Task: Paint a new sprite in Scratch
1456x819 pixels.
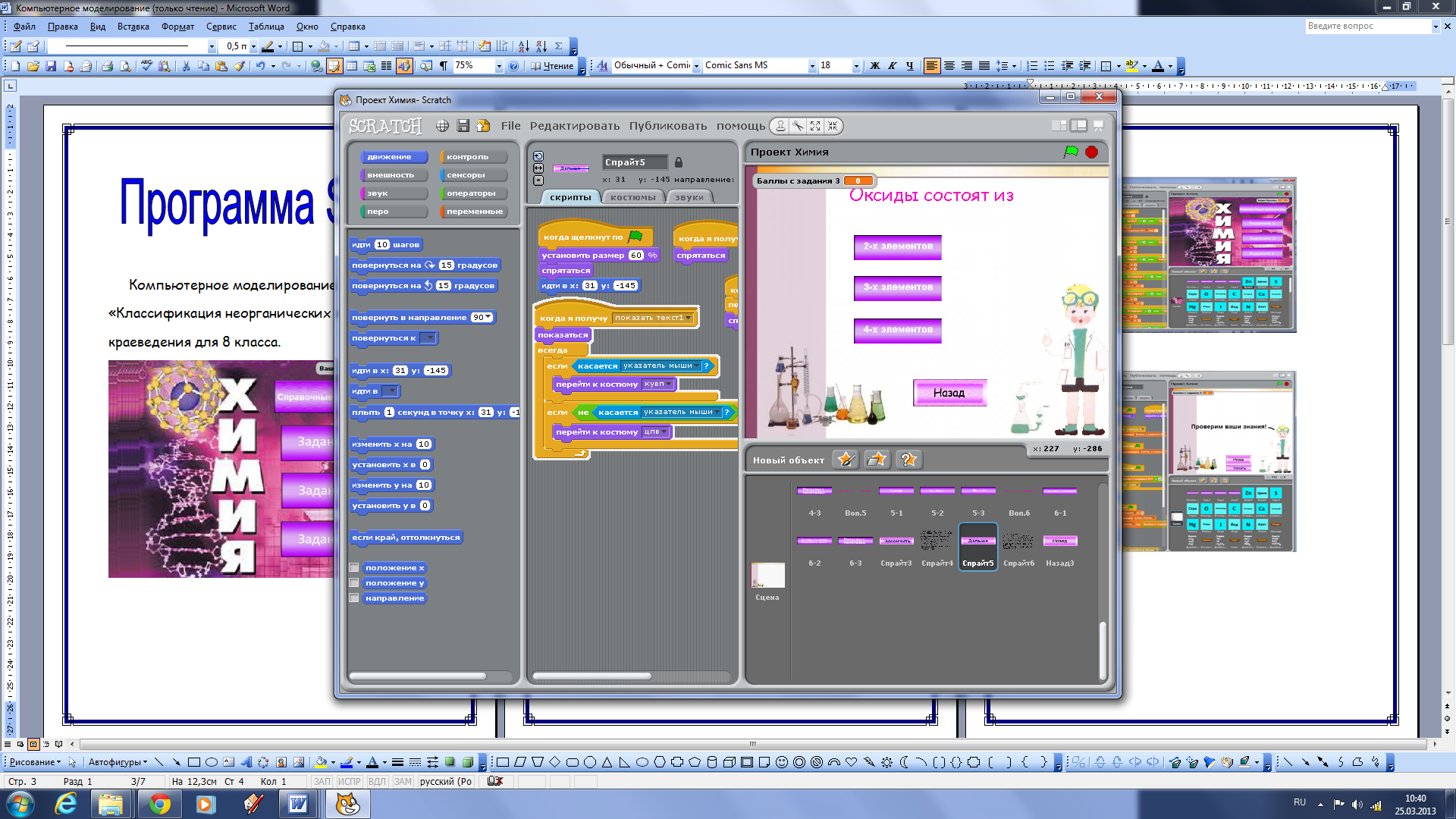Action: (x=846, y=459)
